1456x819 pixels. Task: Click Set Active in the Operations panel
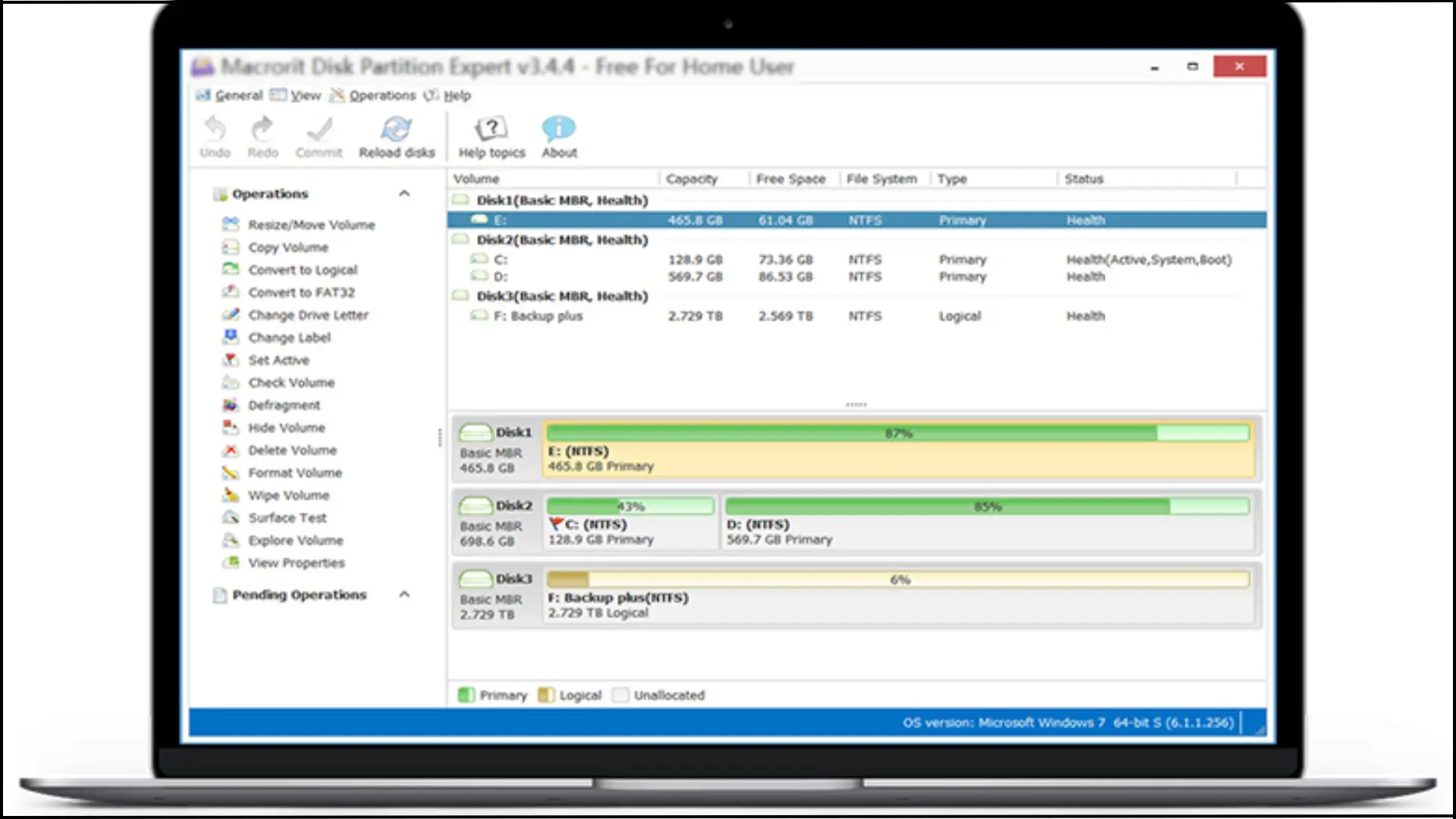coord(265,360)
